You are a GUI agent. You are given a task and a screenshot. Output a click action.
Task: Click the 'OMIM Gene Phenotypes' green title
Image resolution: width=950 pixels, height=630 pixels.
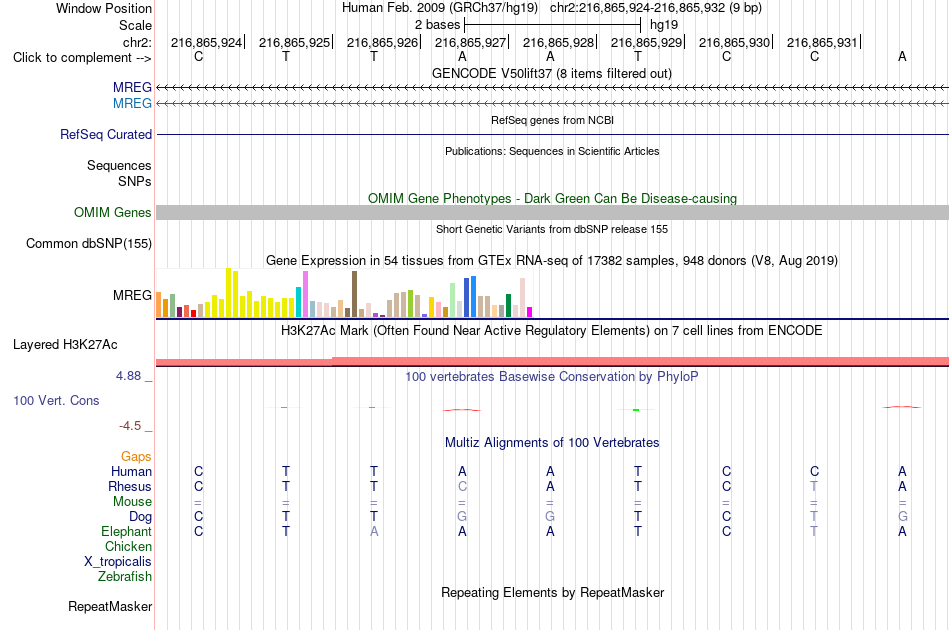point(553,198)
